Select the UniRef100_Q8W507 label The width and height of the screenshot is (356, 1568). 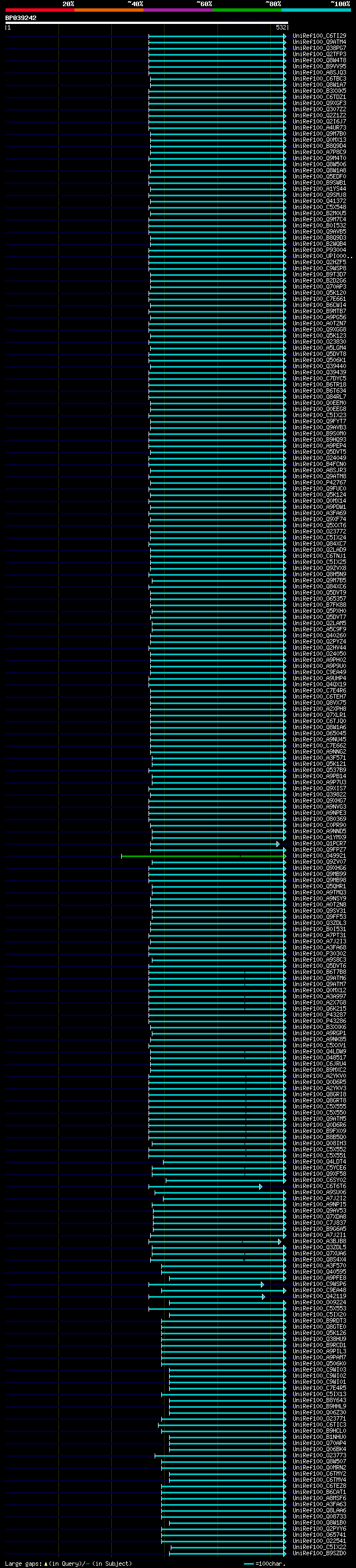pyautogui.click(x=319, y=1461)
